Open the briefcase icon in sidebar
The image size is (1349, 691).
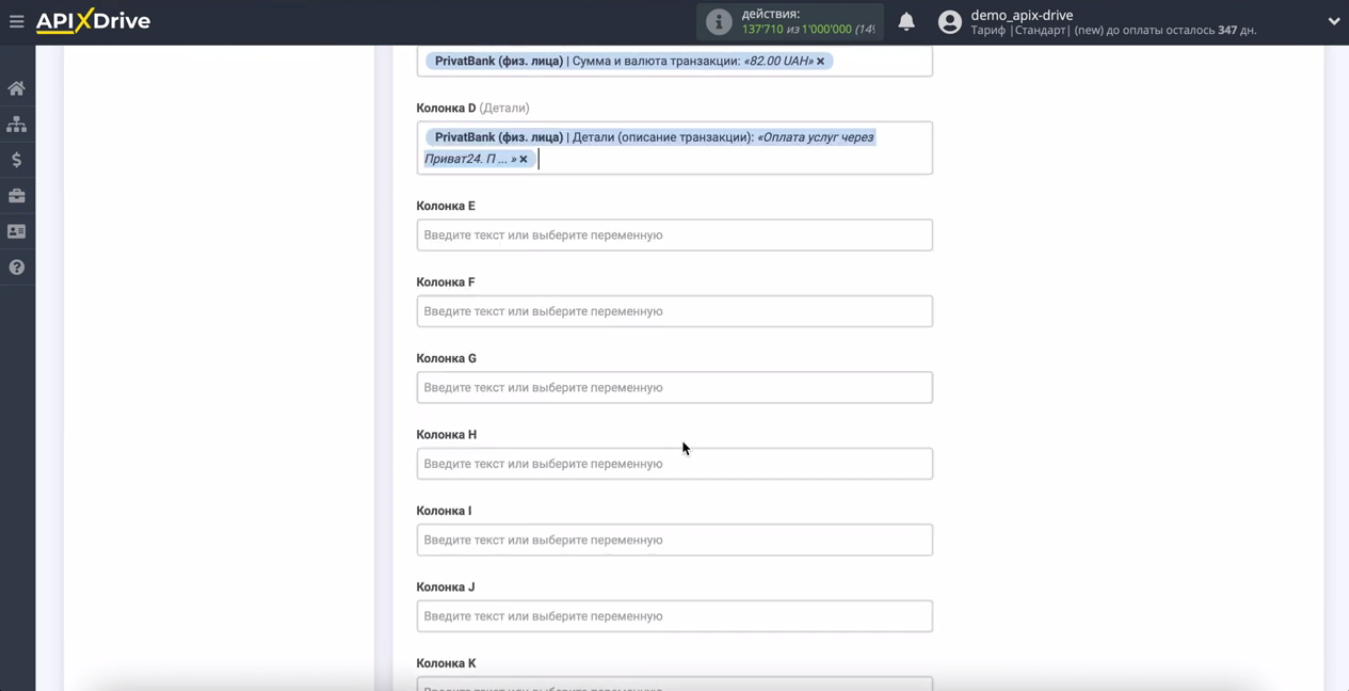coord(17,196)
